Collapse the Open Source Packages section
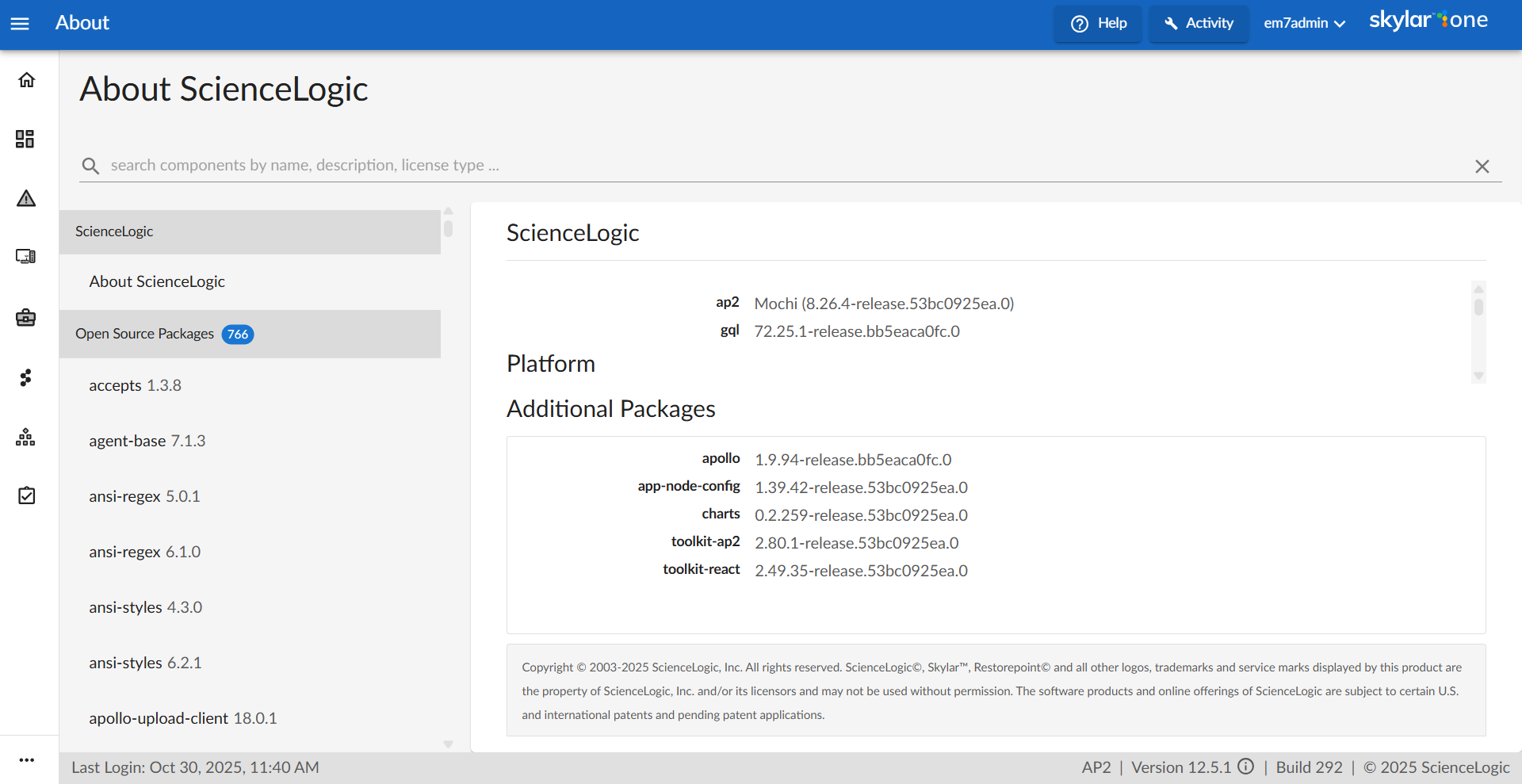Screen dimensions: 1522x784 click(250, 334)
